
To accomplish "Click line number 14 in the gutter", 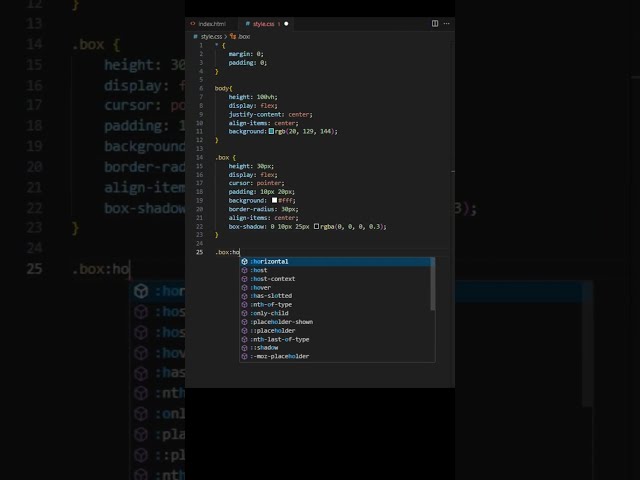I will tap(200, 158).
